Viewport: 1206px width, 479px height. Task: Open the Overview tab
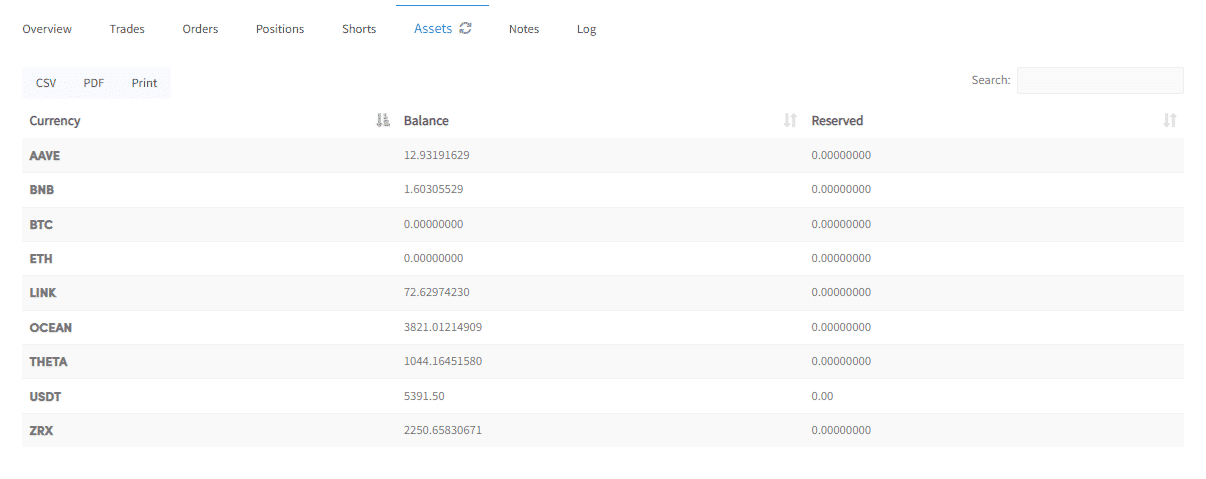(47, 29)
